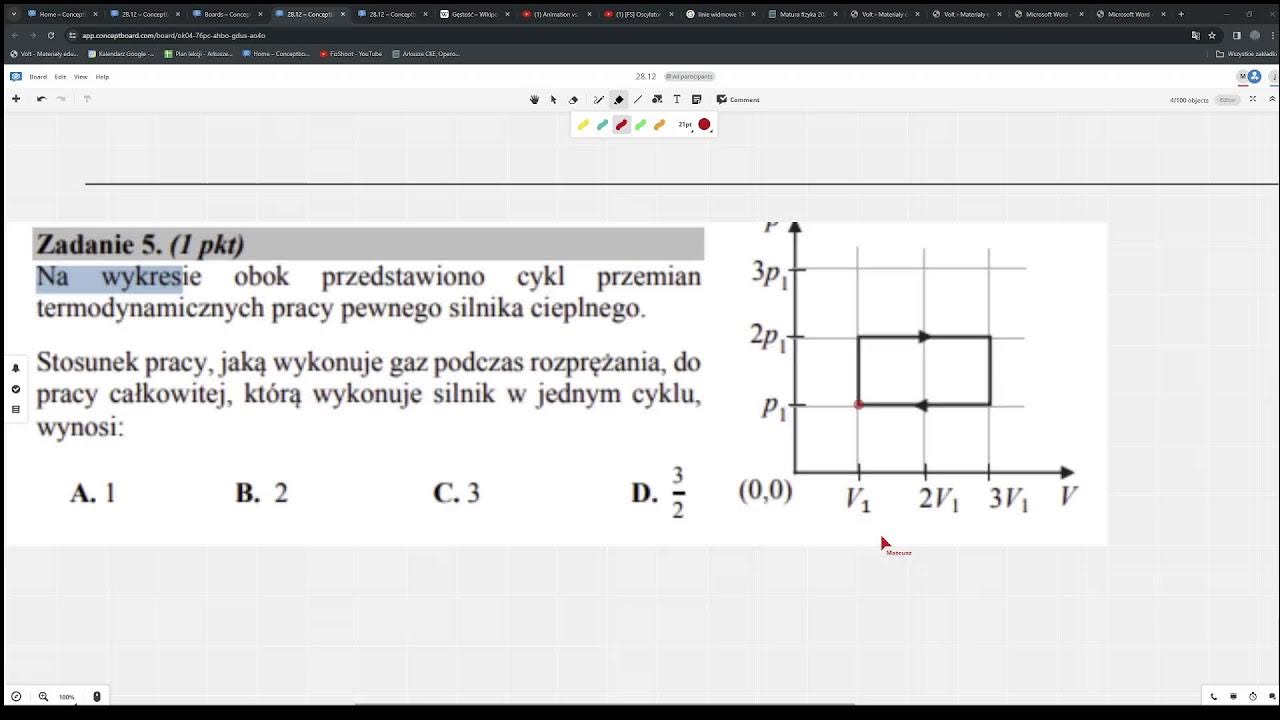Click the 100% zoom level
This screenshot has height=720, width=1280.
[x=67, y=697]
